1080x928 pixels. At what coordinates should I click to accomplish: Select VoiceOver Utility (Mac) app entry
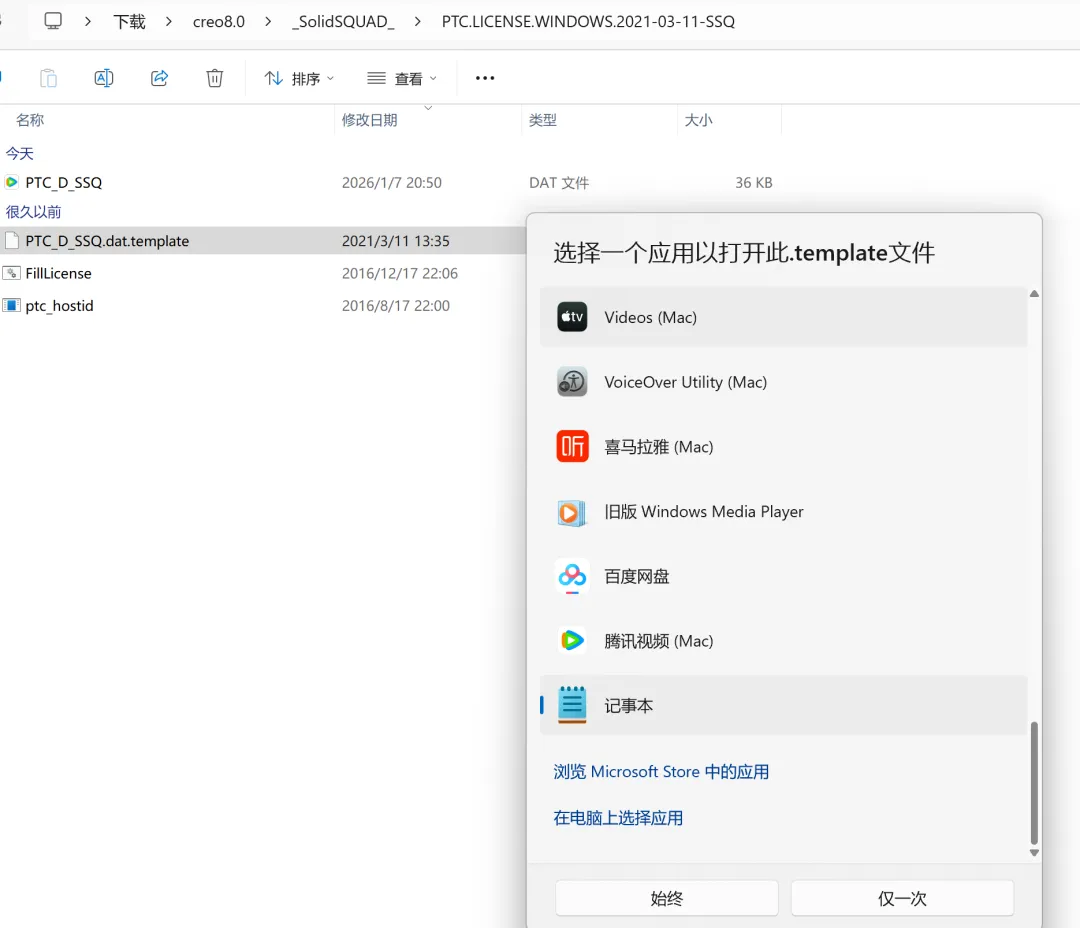[x=783, y=382]
